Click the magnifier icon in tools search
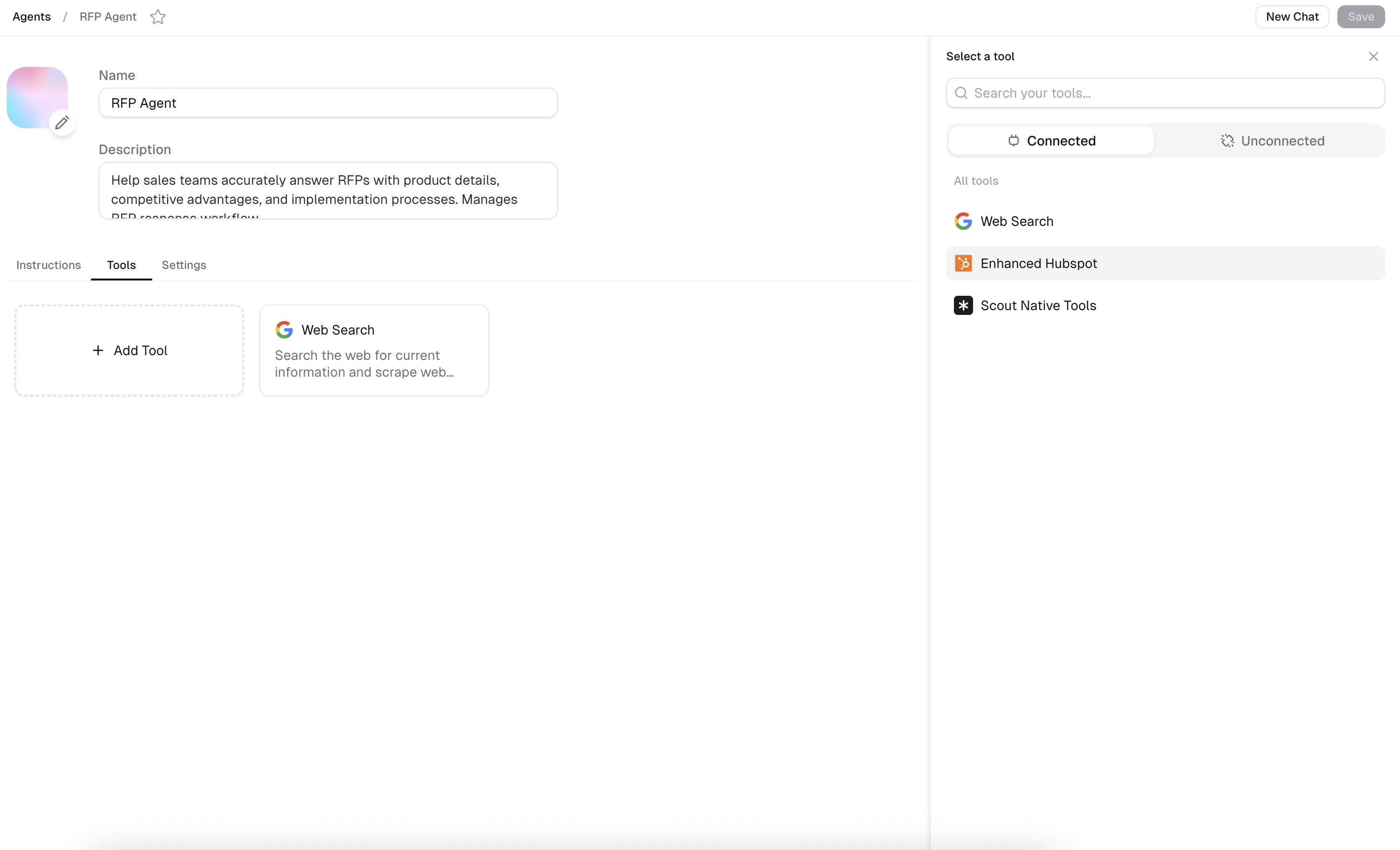The width and height of the screenshot is (1400, 850). (x=961, y=93)
